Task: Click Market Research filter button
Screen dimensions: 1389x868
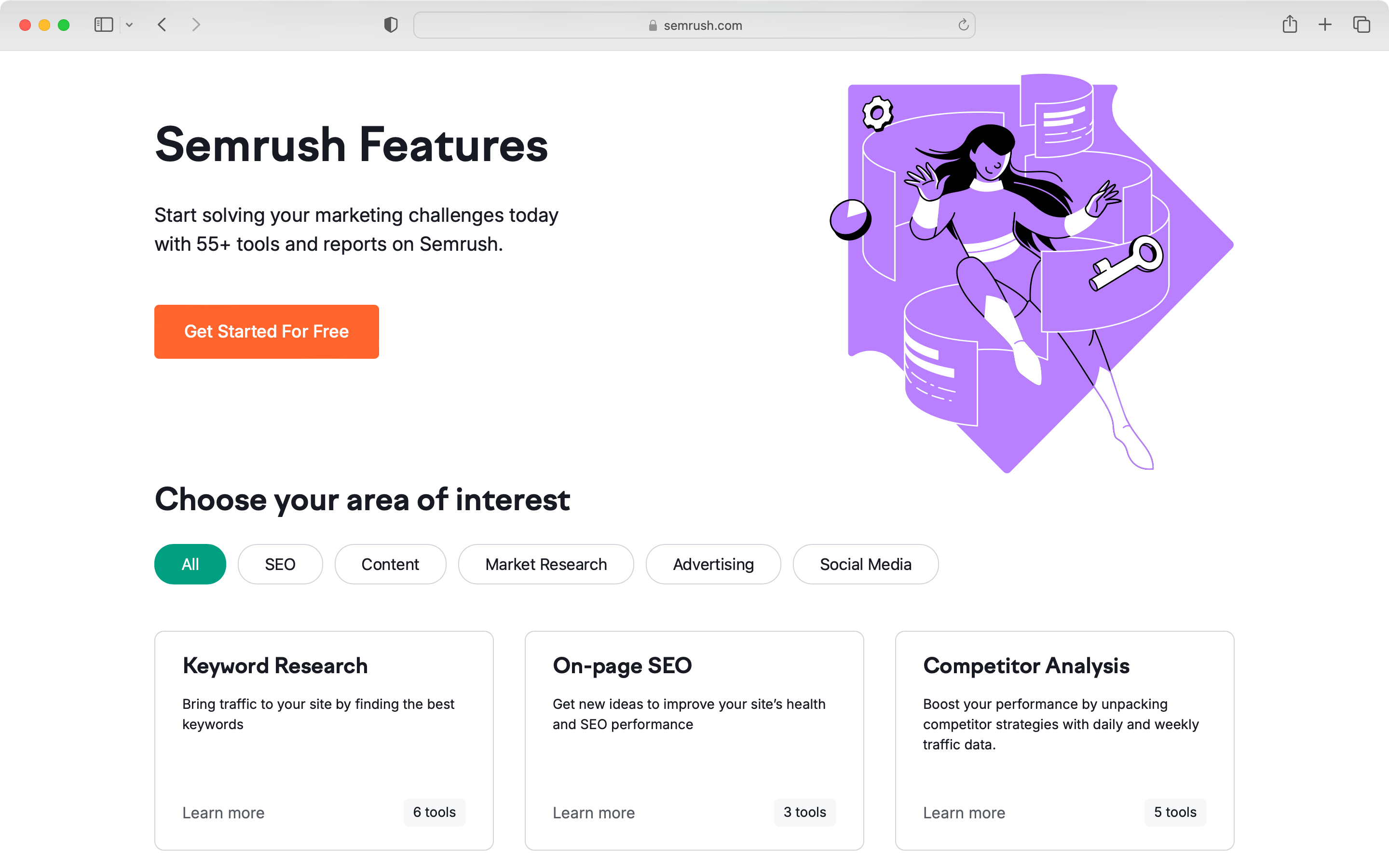Action: point(546,563)
